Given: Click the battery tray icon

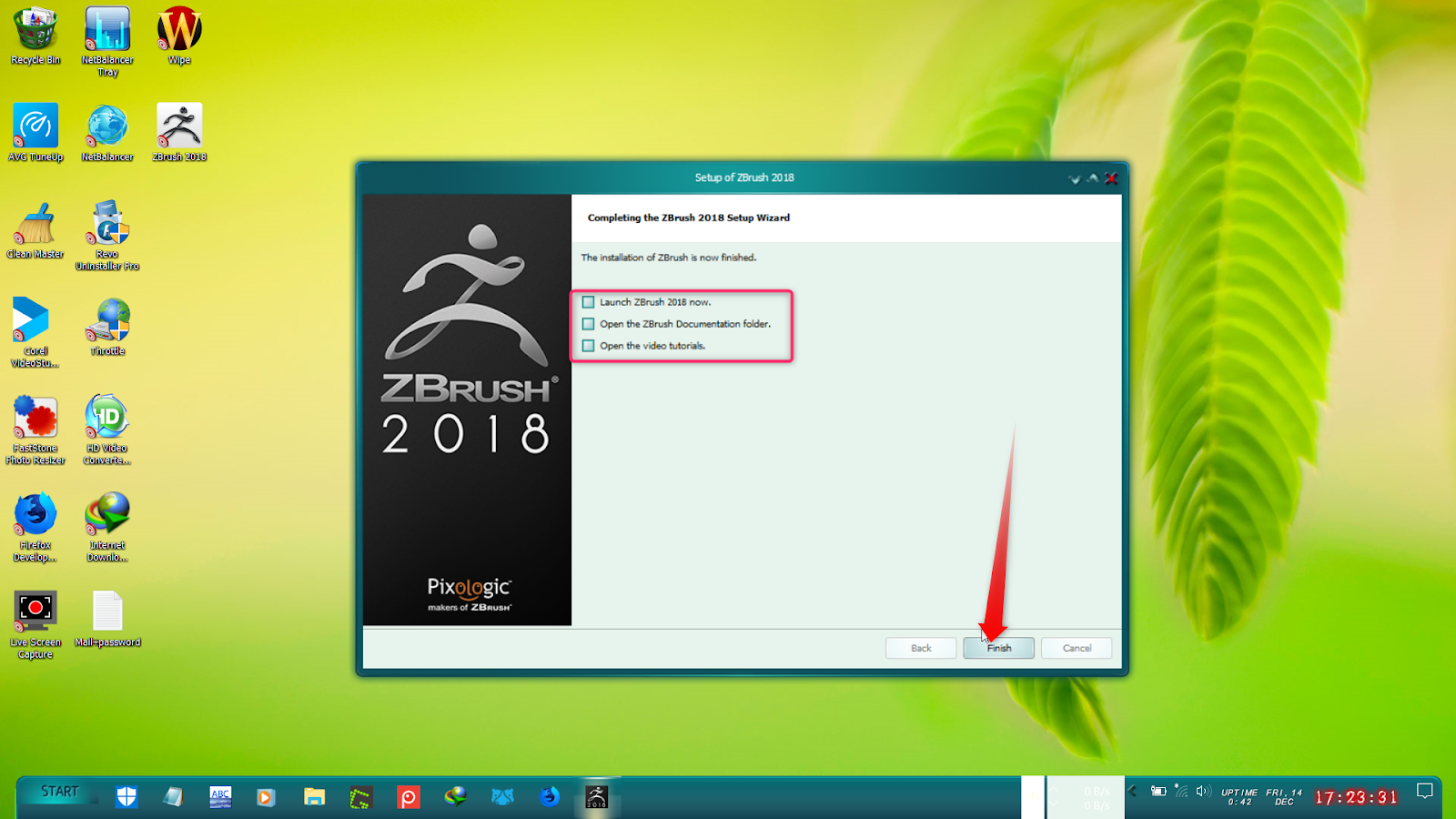Looking at the screenshot, I should [1158, 792].
